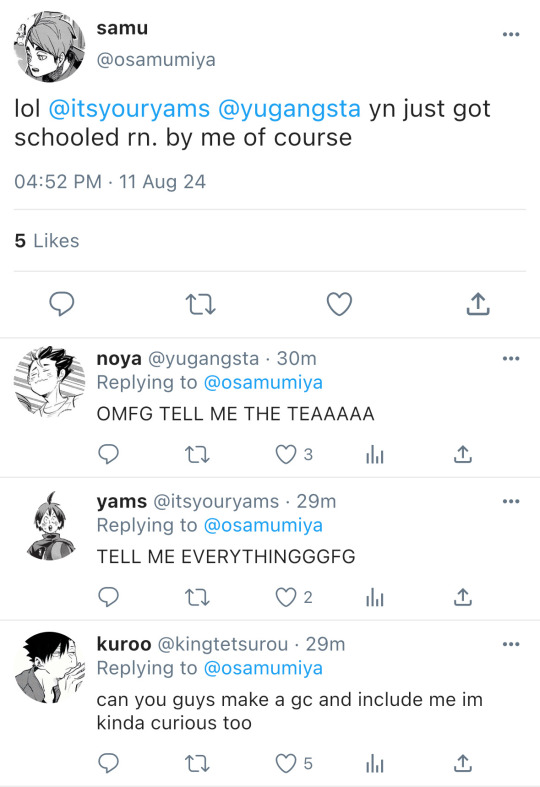Like samu's main tweet
This screenshot has height=787, width=540.
(x=339, y=304)
